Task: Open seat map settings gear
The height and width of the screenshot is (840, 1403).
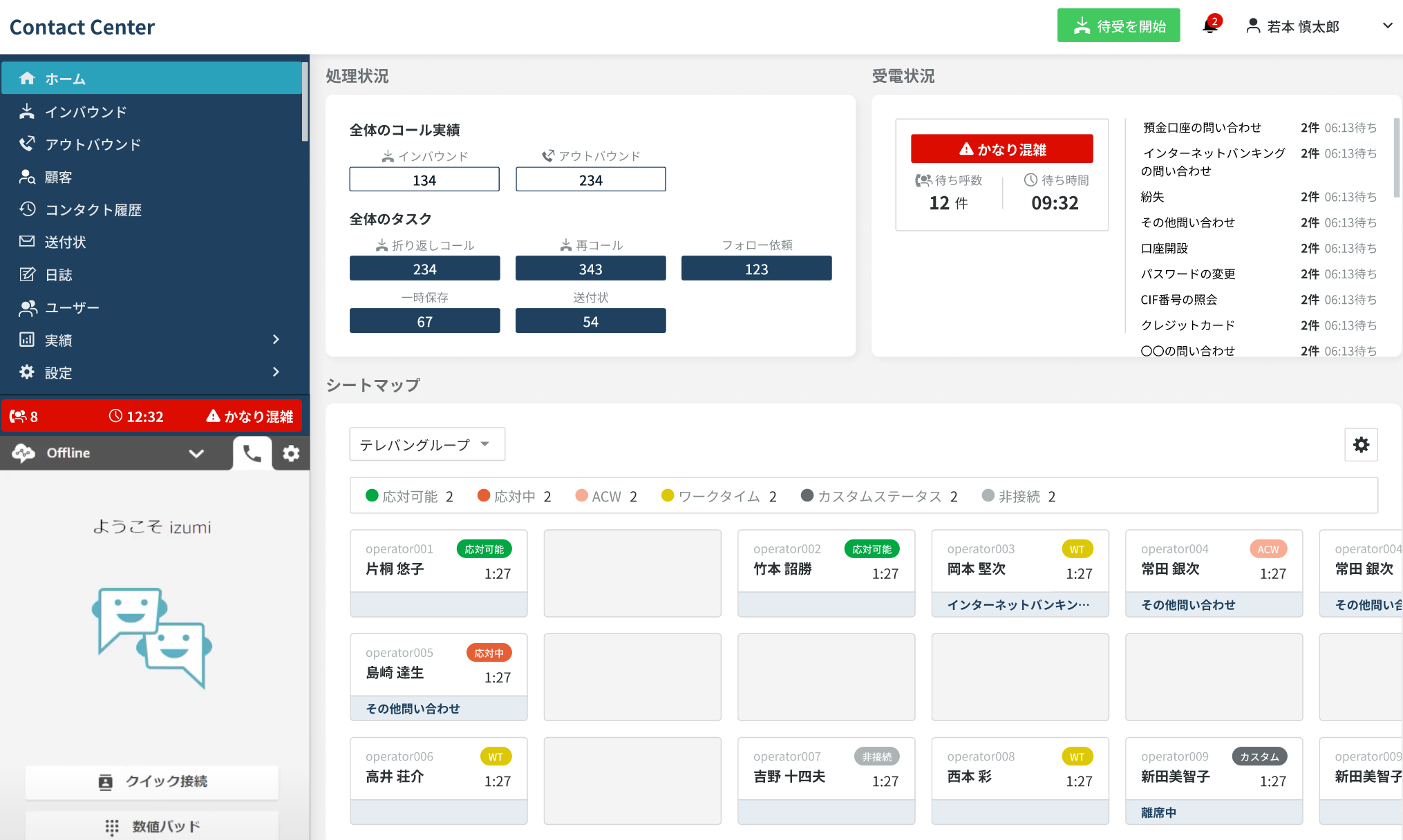Action: point(1361,445)
